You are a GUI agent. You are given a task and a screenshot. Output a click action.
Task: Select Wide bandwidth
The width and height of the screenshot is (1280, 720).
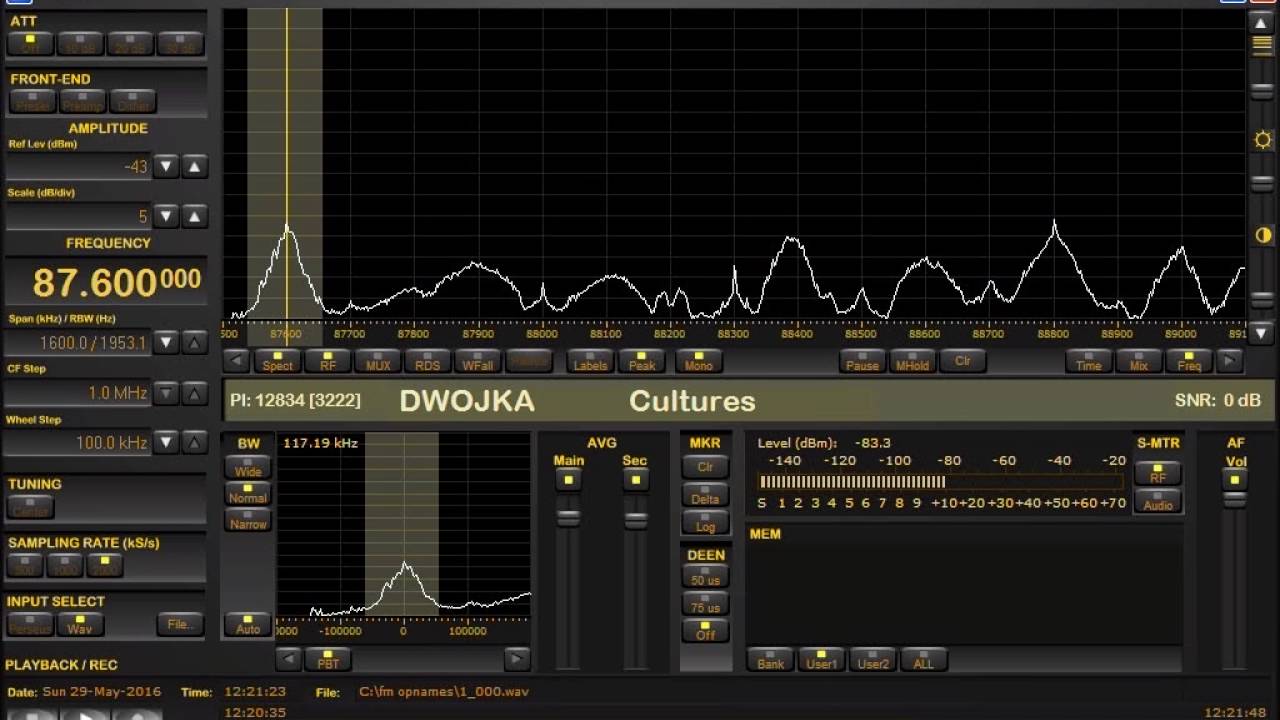pyautogui.click(x=248, y=467)
